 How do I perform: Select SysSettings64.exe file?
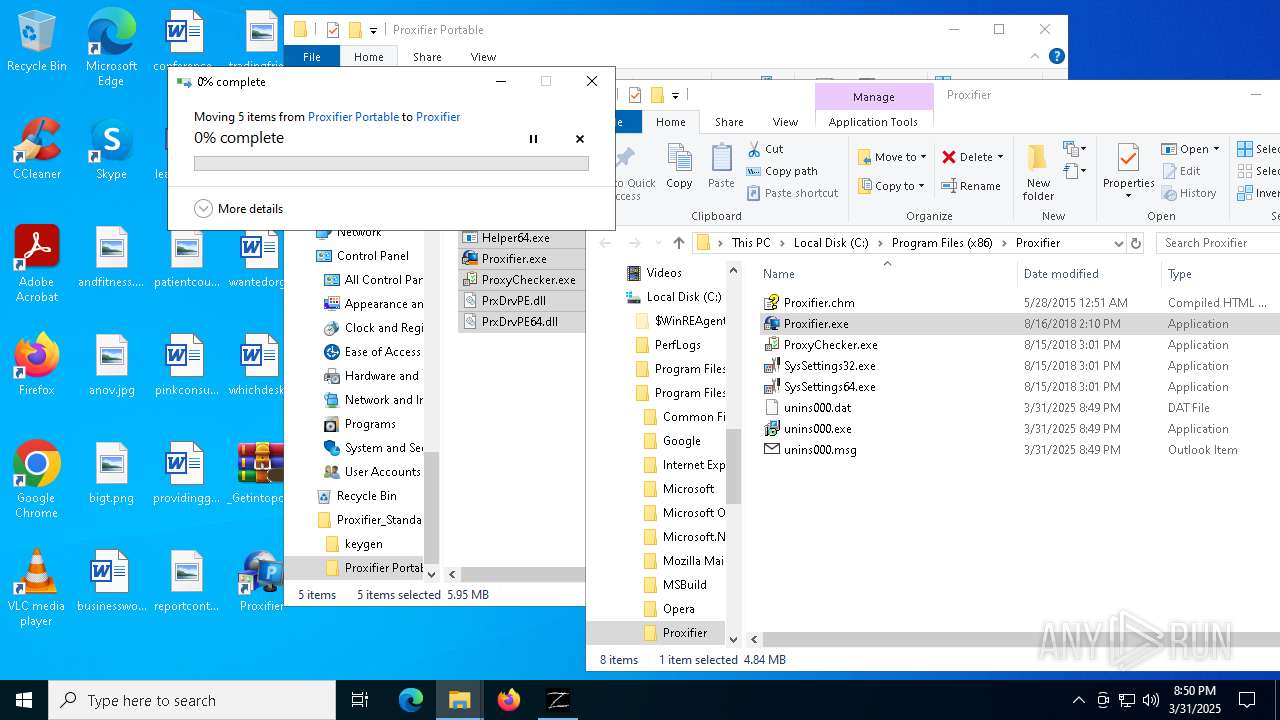tap(829, 387)
